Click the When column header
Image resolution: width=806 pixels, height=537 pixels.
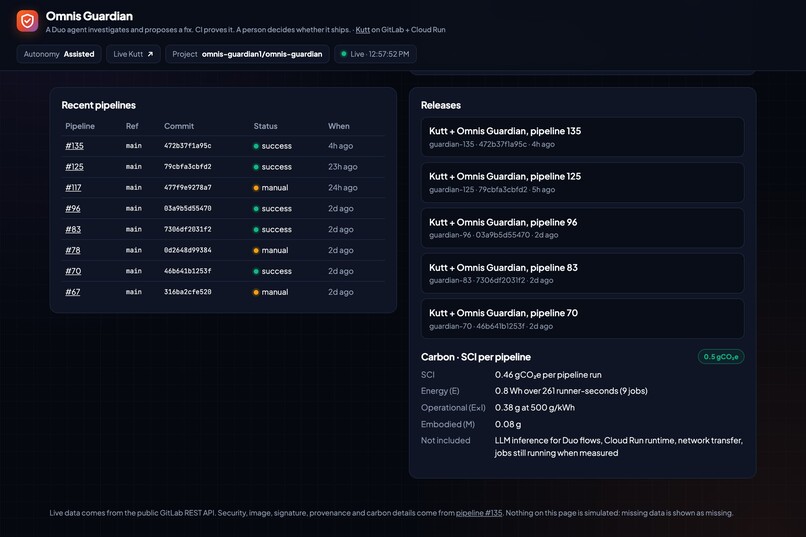pos(339,126)
